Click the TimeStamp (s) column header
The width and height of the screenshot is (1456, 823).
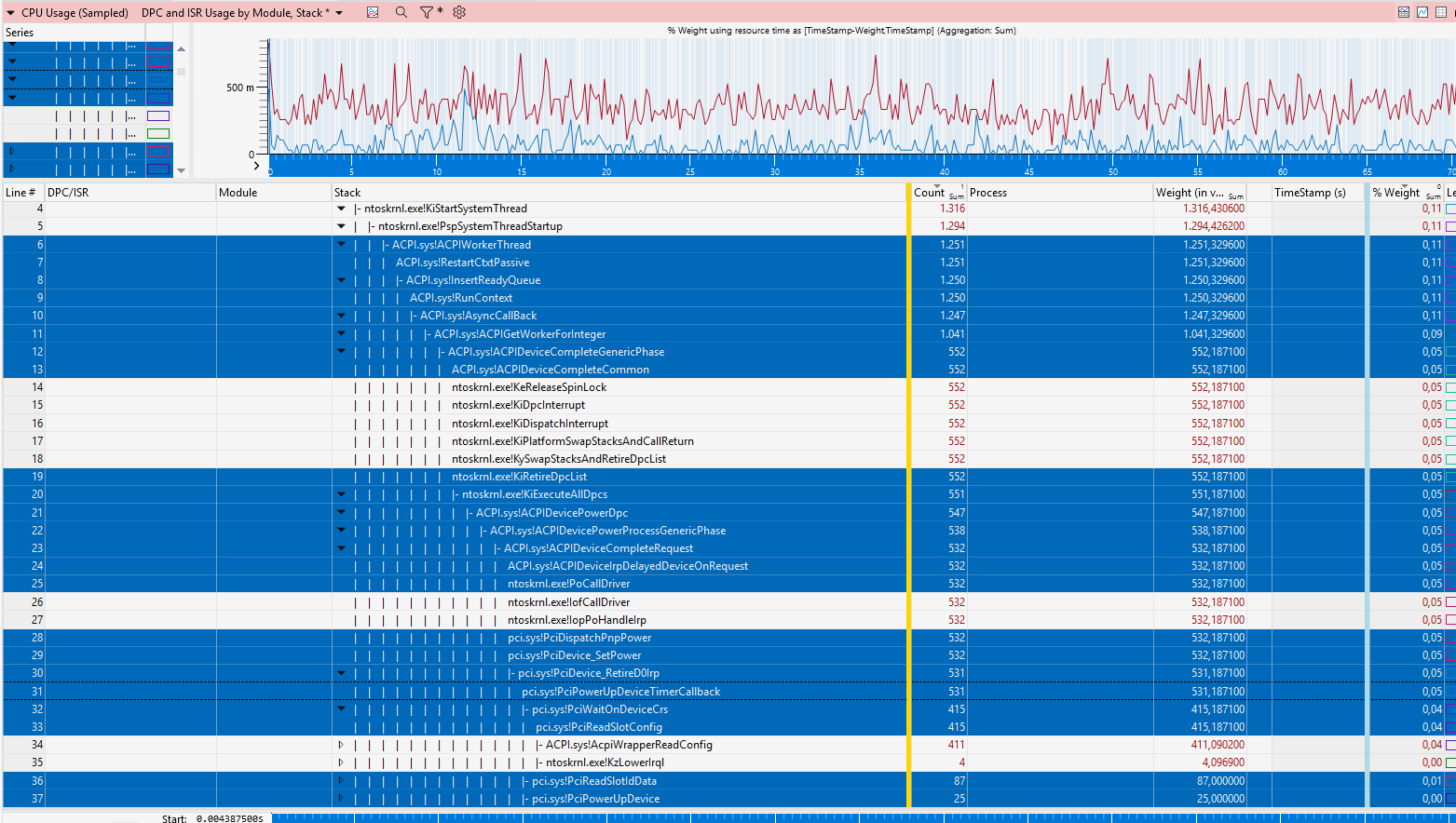pos(1318,193)
